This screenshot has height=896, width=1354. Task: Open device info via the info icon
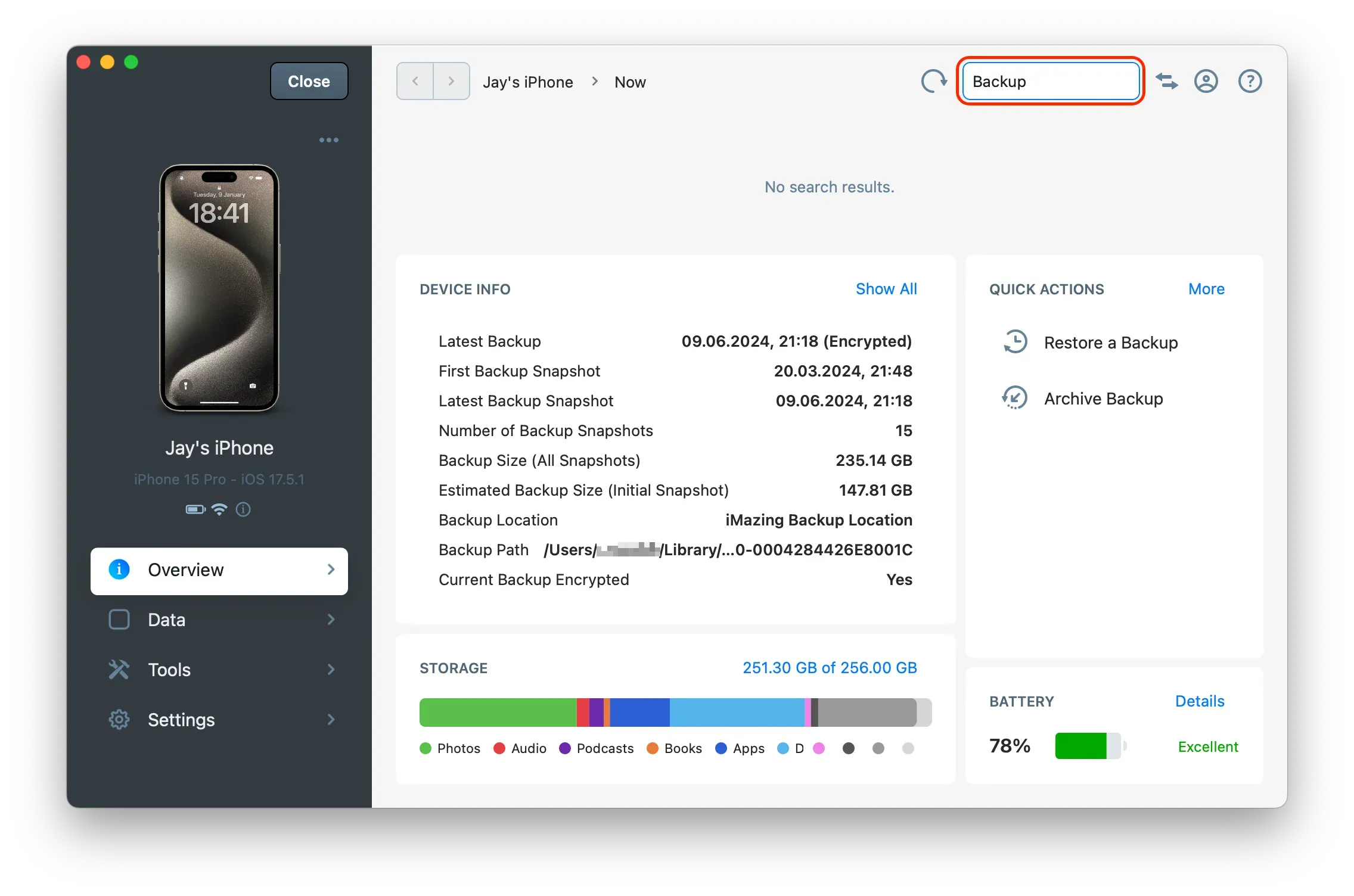click(243, 509)
